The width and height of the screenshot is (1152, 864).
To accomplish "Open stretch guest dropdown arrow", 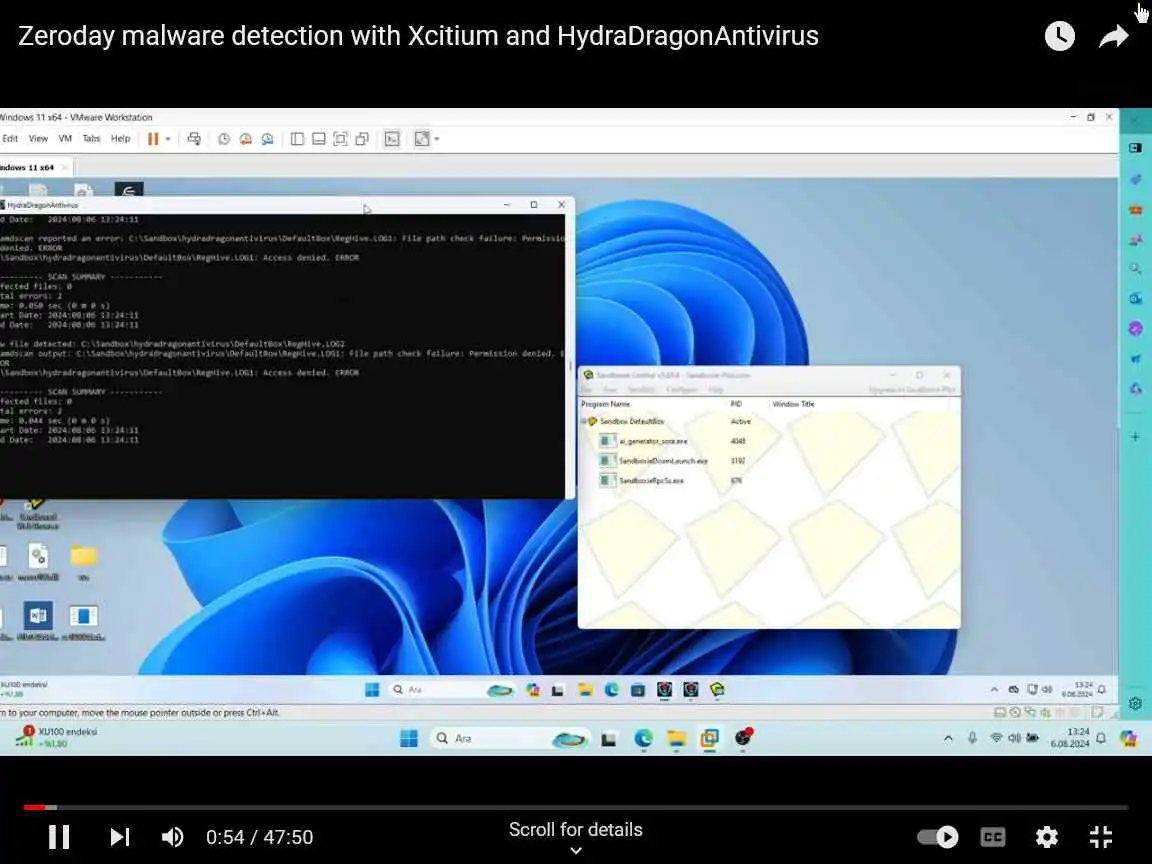I will pyautogui.click(x=437, y=139).
